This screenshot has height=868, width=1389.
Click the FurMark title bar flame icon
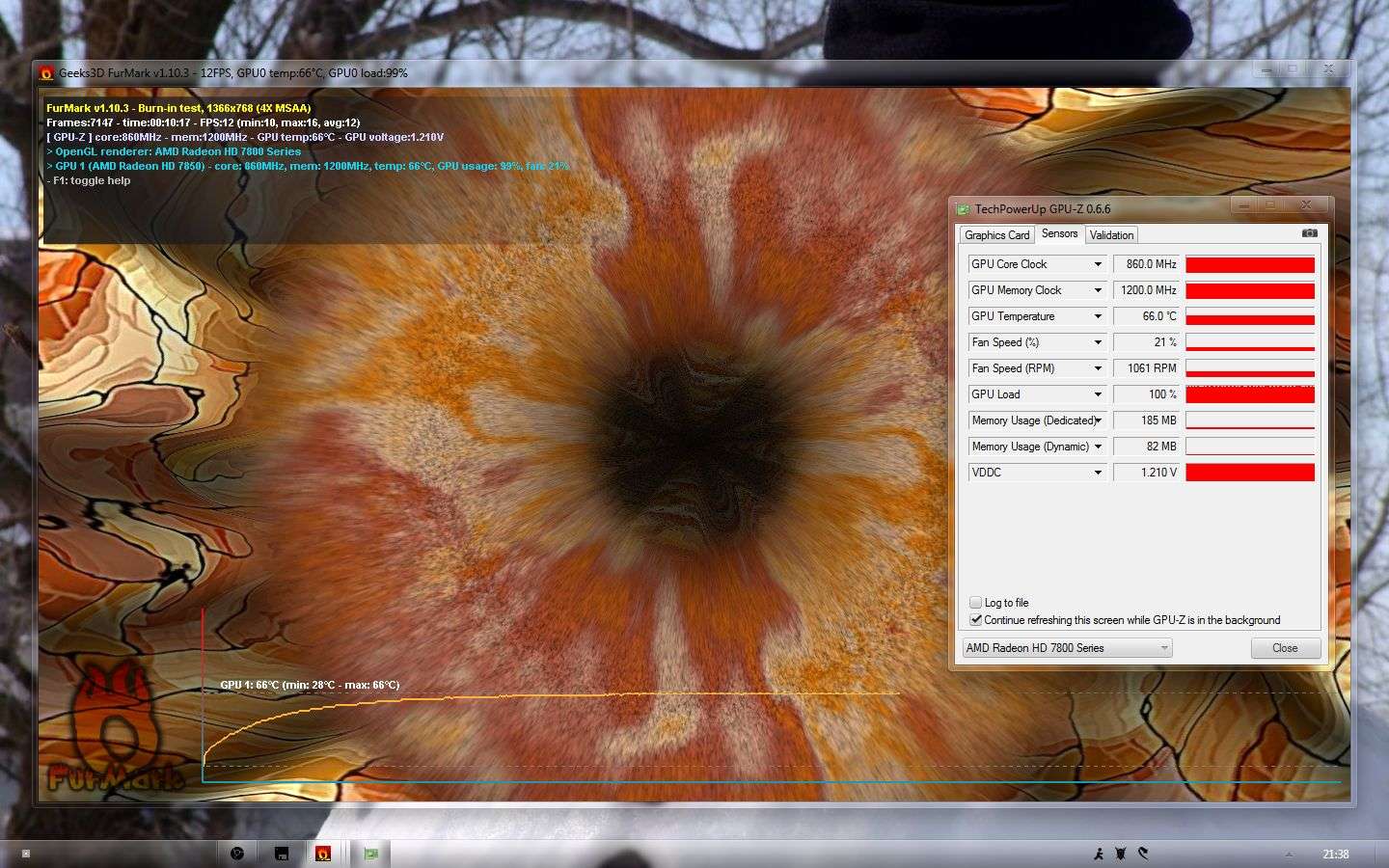click(x=46, y=72)
